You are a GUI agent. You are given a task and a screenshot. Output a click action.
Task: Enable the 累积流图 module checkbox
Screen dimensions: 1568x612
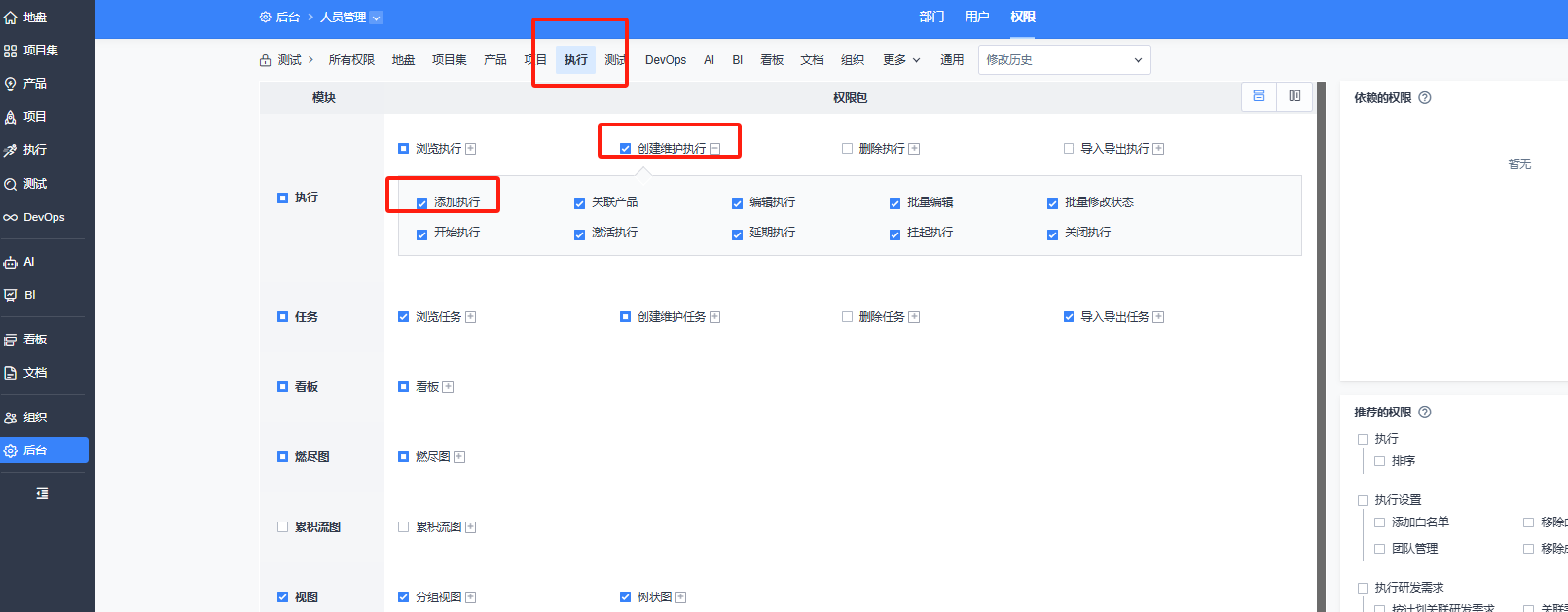tap(282, 527)
